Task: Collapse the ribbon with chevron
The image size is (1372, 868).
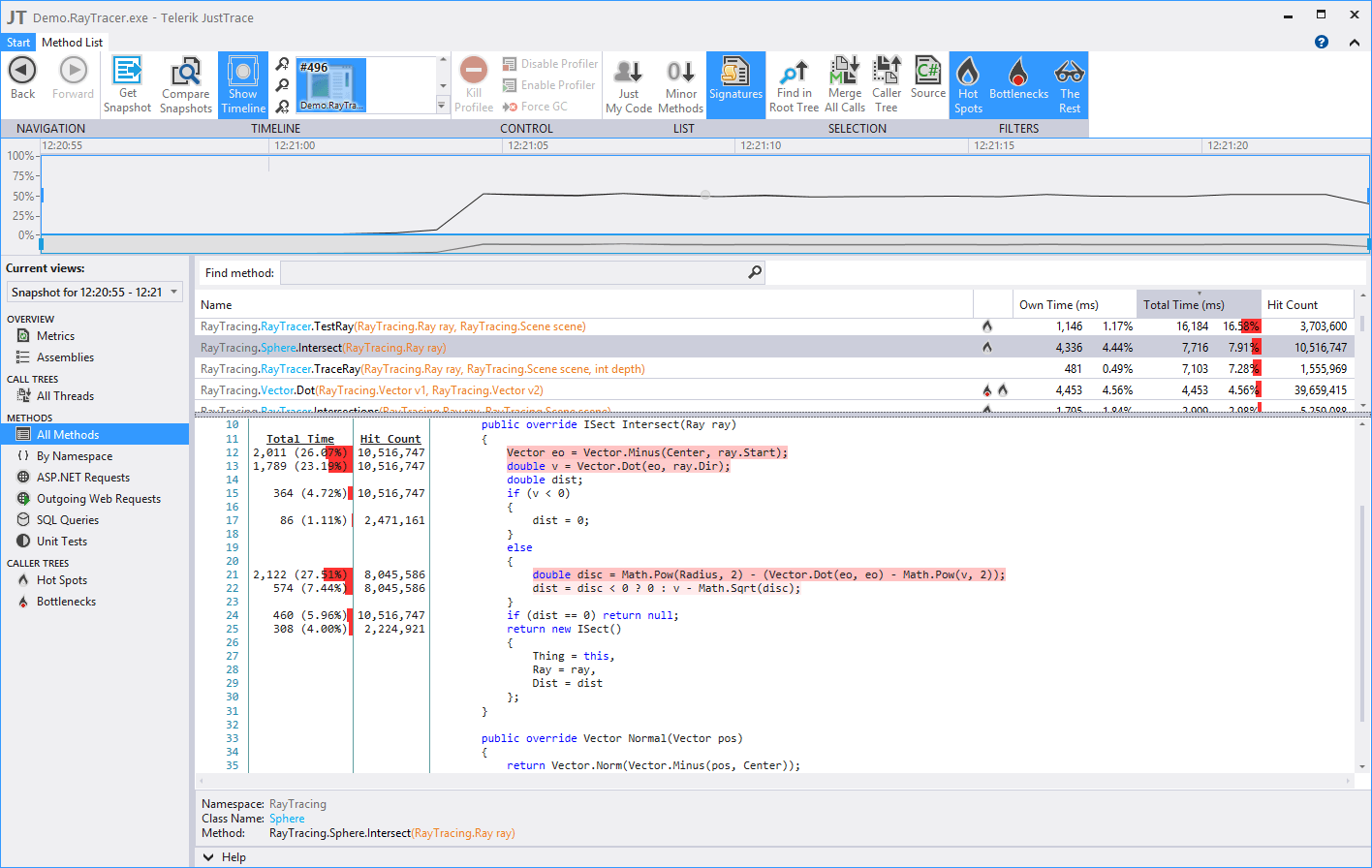Action: tap(1355, 42)
